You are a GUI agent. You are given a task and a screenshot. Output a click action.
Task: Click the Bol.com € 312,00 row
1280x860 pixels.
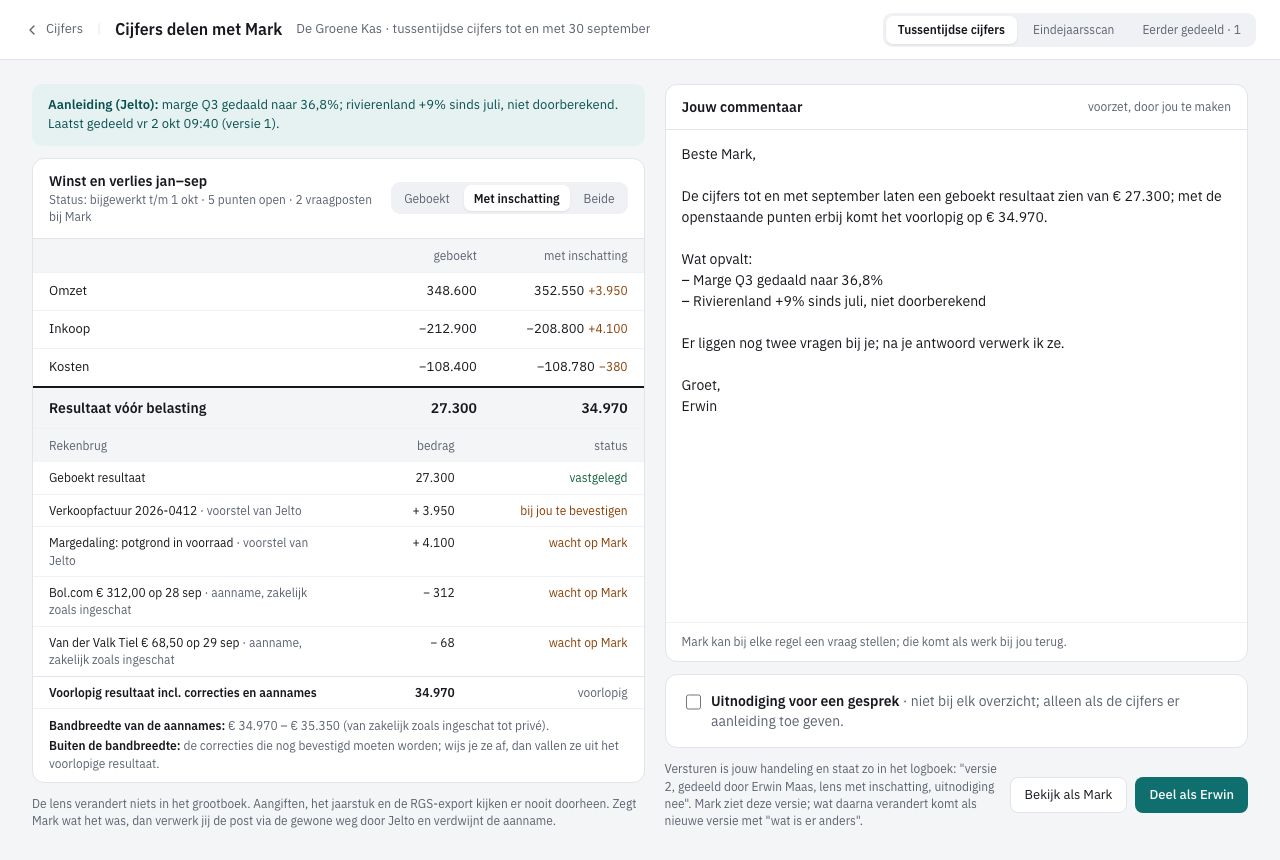[338, 602]
